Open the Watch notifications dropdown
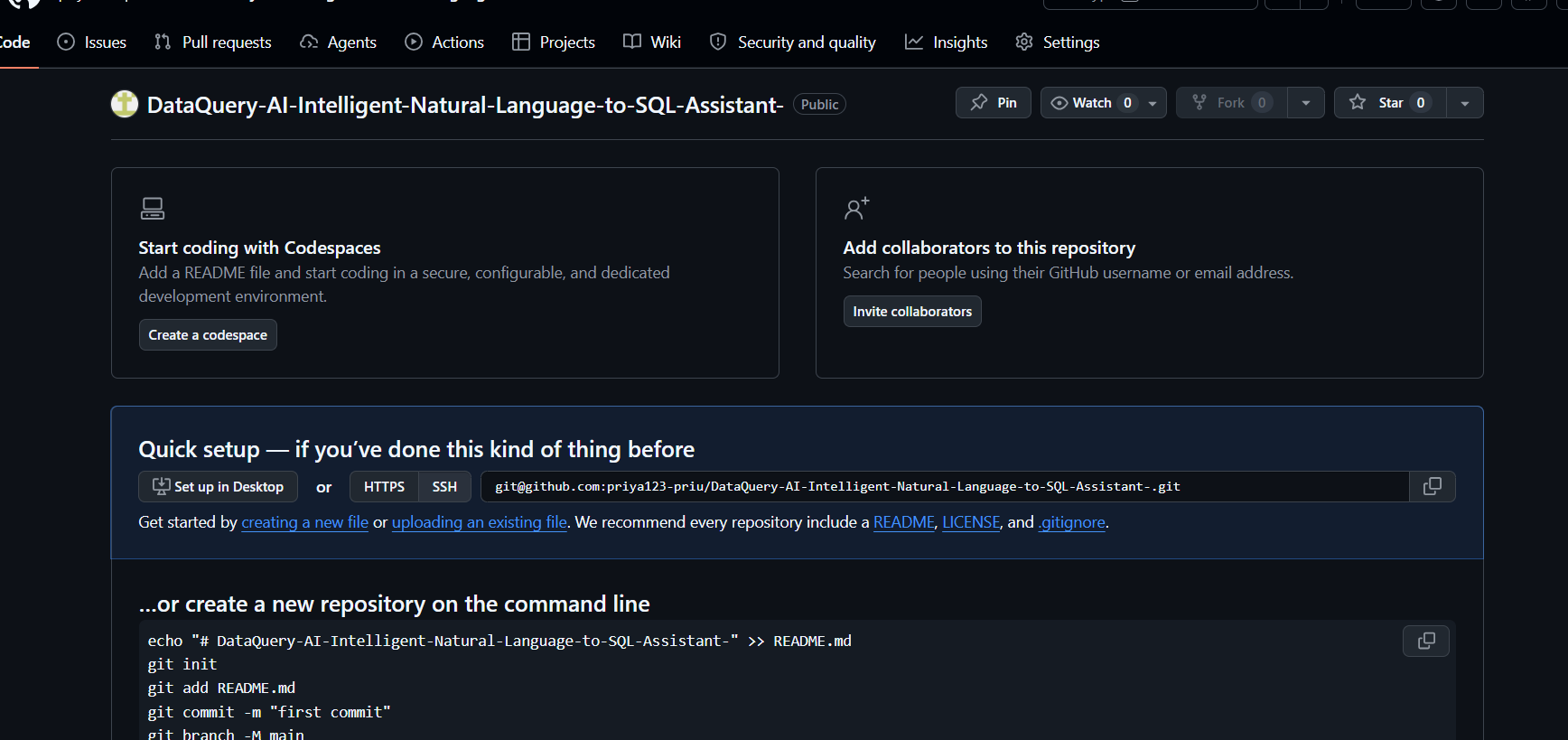This screenshot has height=740, width=1568. [1104, 103]
